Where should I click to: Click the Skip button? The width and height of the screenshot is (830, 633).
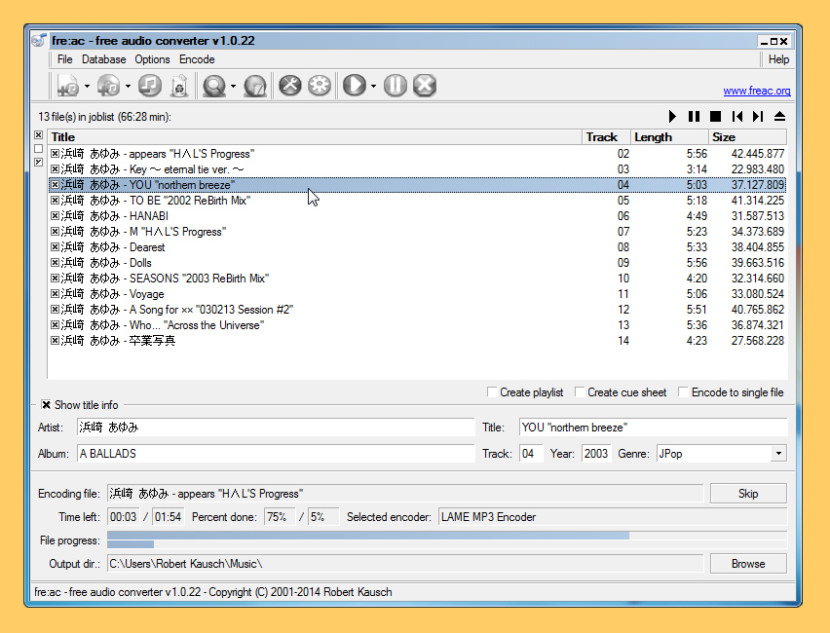[x=748, y=493]
